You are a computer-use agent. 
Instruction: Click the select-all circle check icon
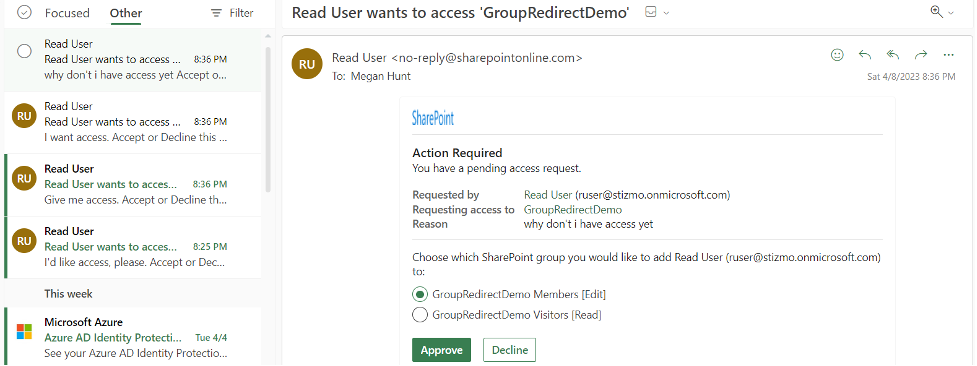click(24, 12)
